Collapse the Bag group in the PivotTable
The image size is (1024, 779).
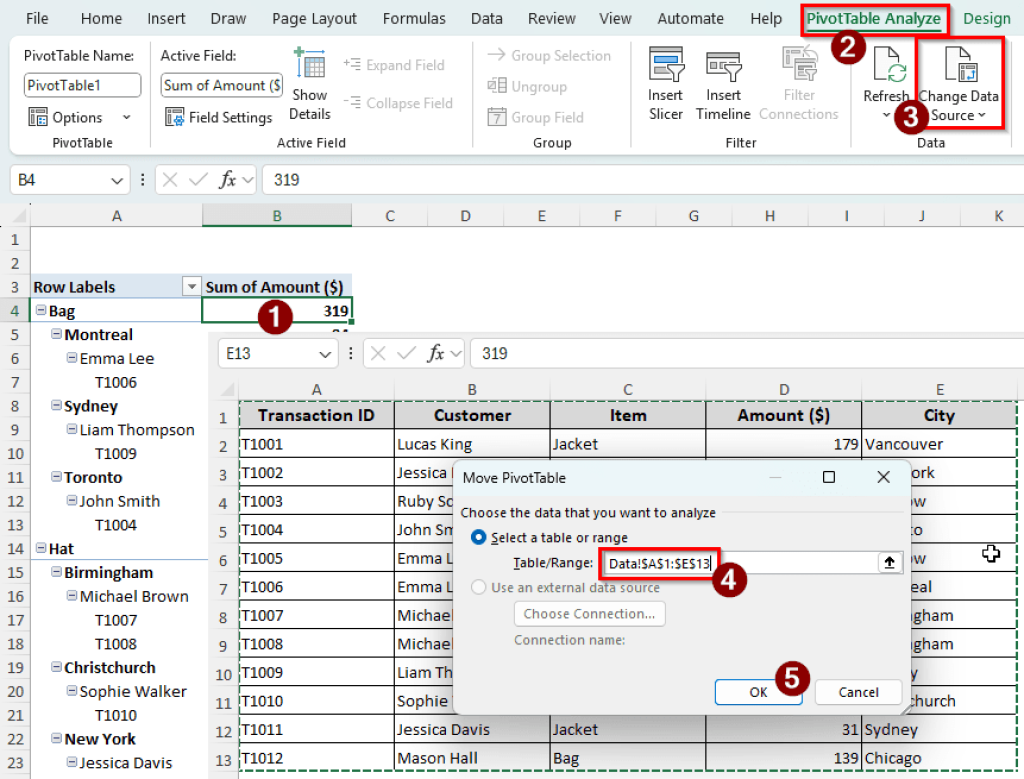(39, 310)
